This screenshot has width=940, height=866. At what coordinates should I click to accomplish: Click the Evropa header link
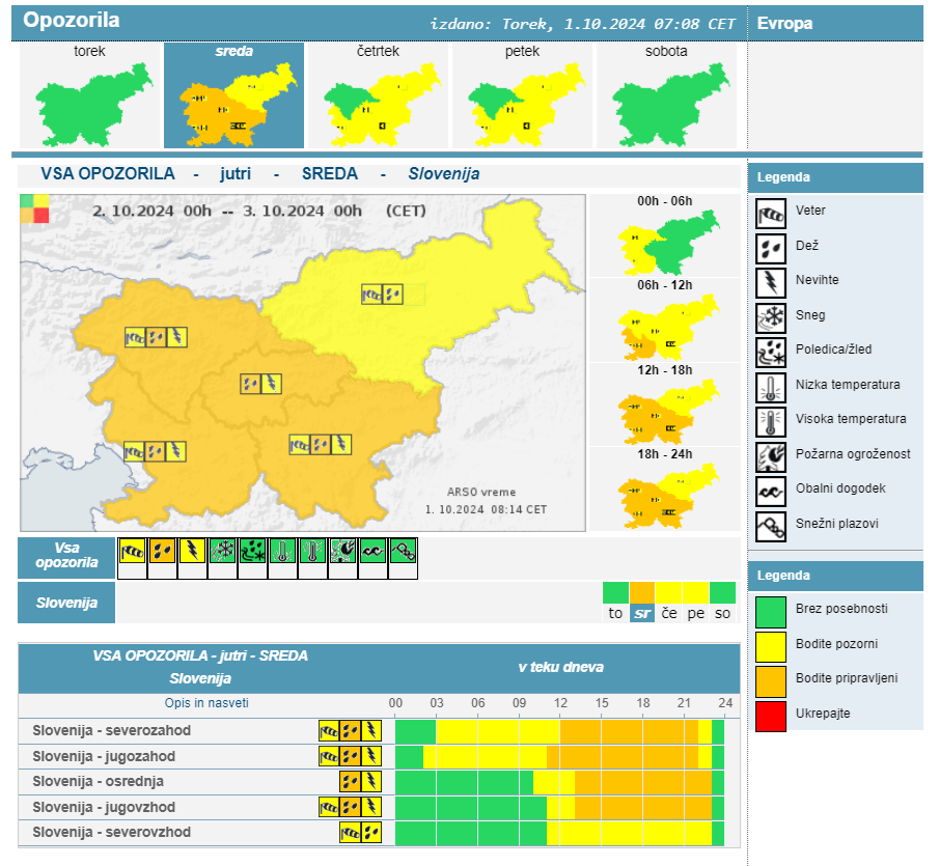(x=785, y=23)
